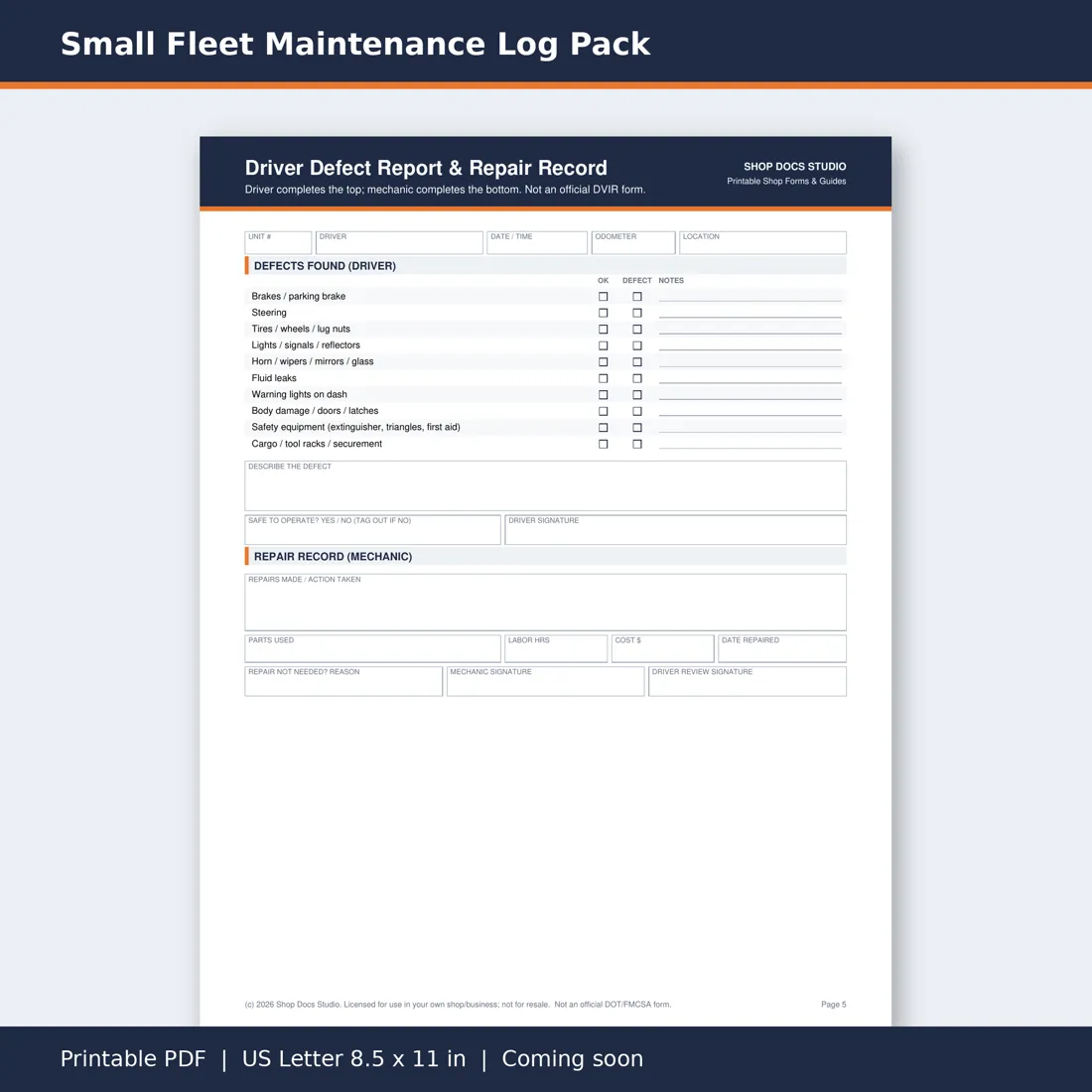Viewport: 1092px width, 1092px height.
Task: Click the 'Small Fleet Maintenance Log Pack' heading
Action: coord(355,44)
